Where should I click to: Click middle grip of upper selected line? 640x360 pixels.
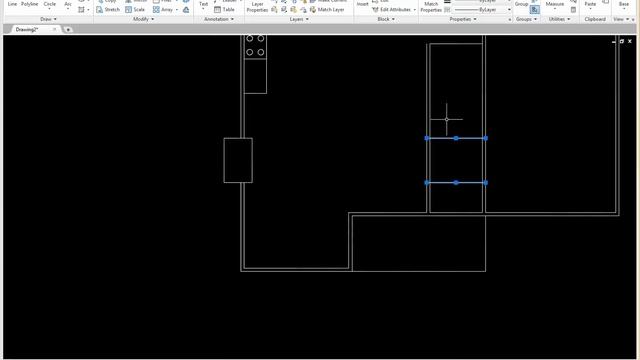tap(456, 138)
